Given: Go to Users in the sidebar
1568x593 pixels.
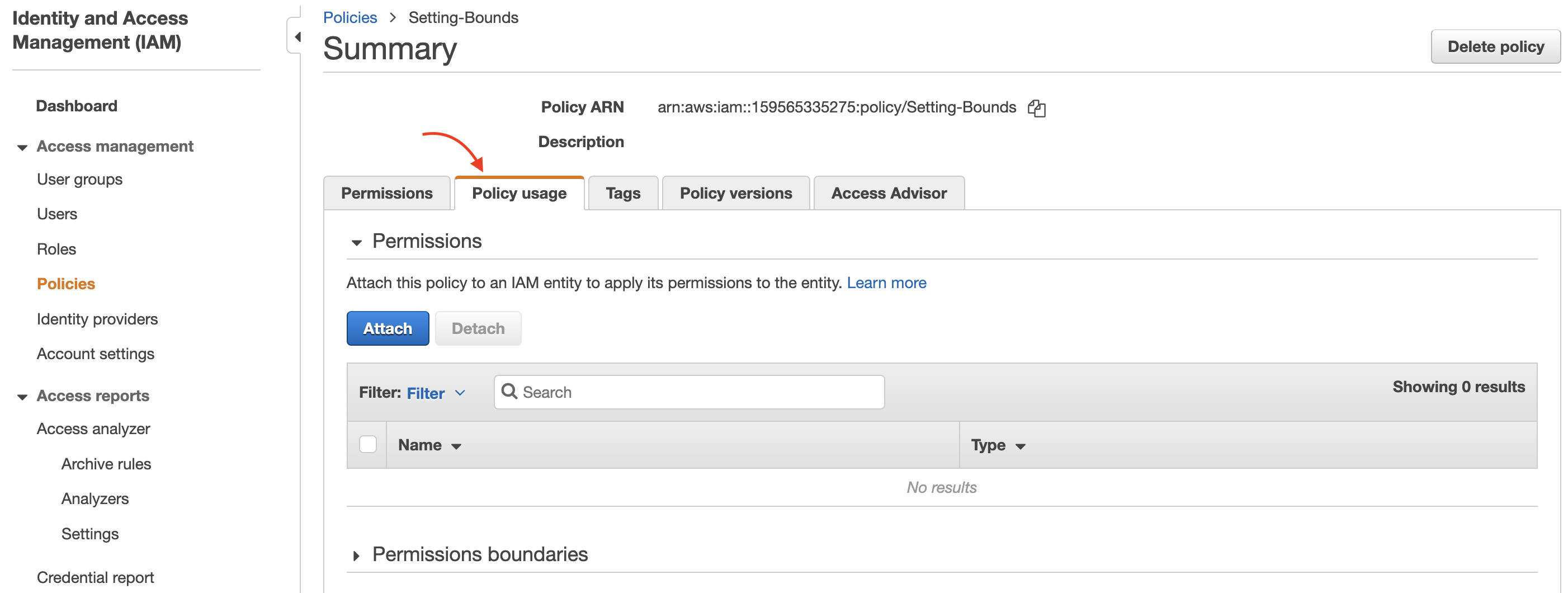Looking at the screenshot, I should click(57, 214).
